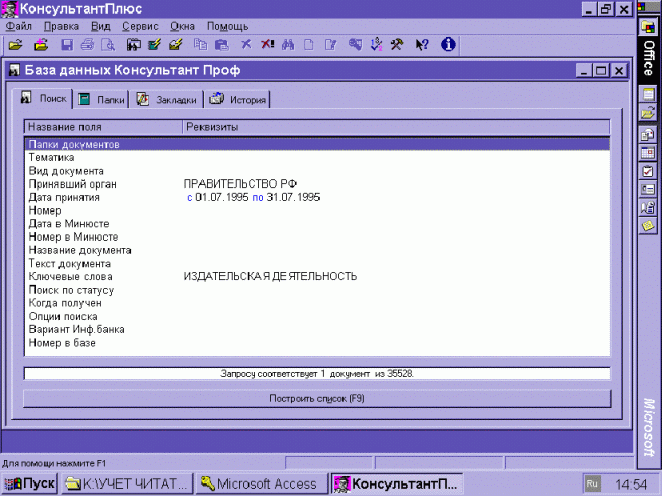Screen dimensions: 662x496
Task: Select the Вид документа field row
Action: tap(317, 171)
